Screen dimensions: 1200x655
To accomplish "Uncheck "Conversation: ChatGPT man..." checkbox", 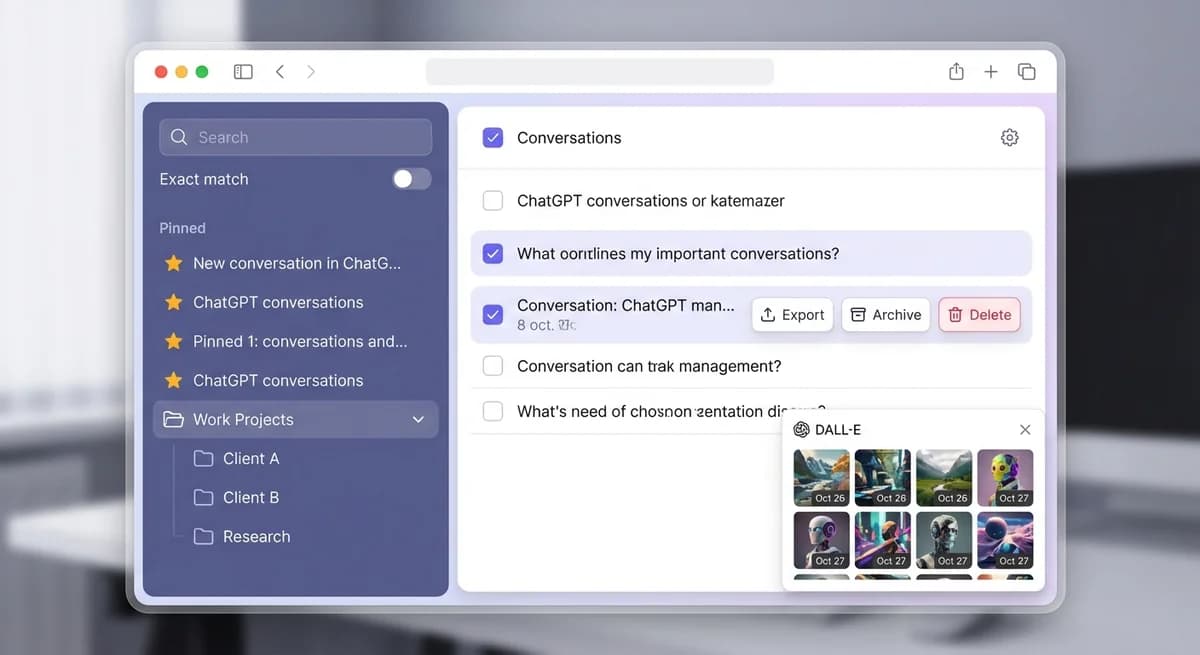I will pos(493,314).
